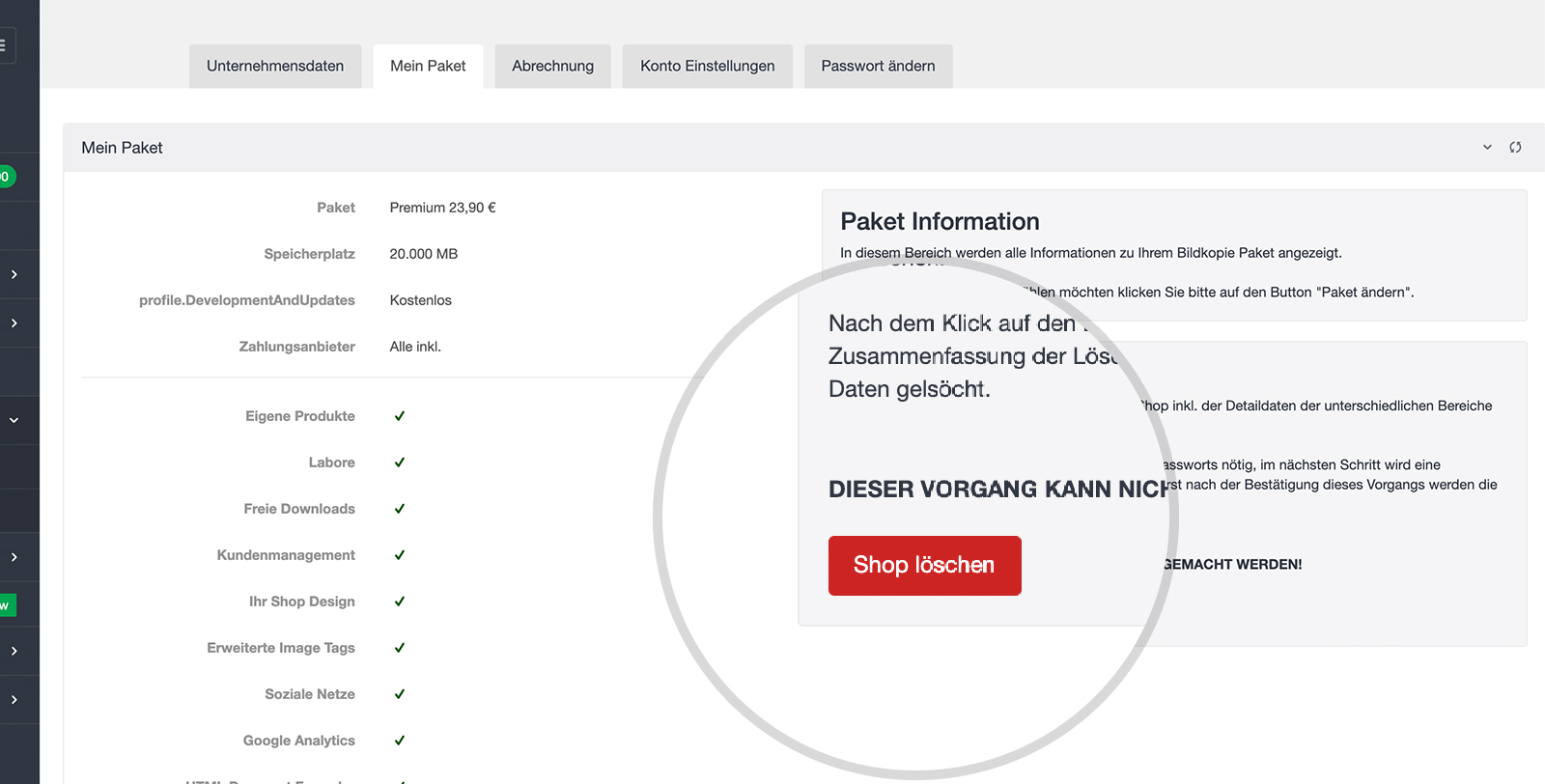Click the checkmark next to Labore
Image resolution: width=1545 pixels, height=784 pixels.
tap(399, 462)
